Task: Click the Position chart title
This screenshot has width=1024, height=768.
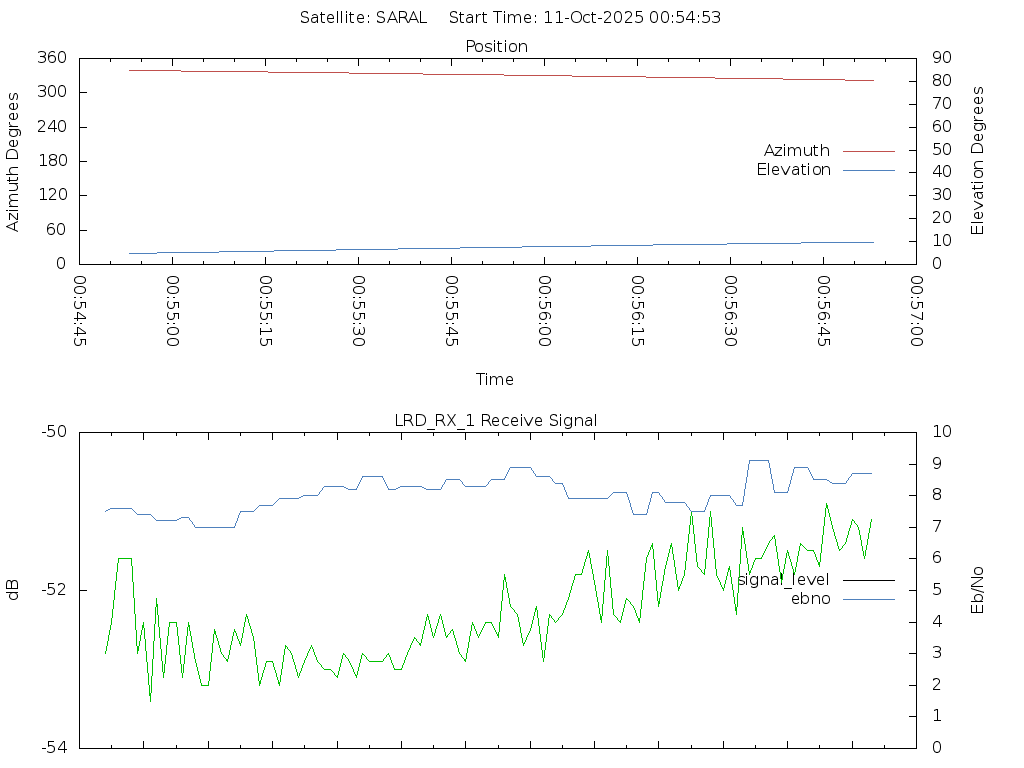Action: point(497,46)
